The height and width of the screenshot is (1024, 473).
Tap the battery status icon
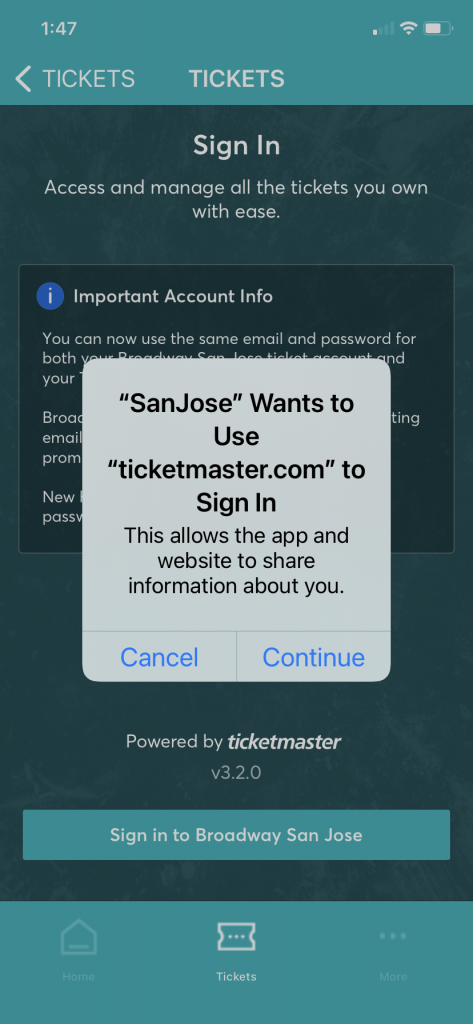438,29
